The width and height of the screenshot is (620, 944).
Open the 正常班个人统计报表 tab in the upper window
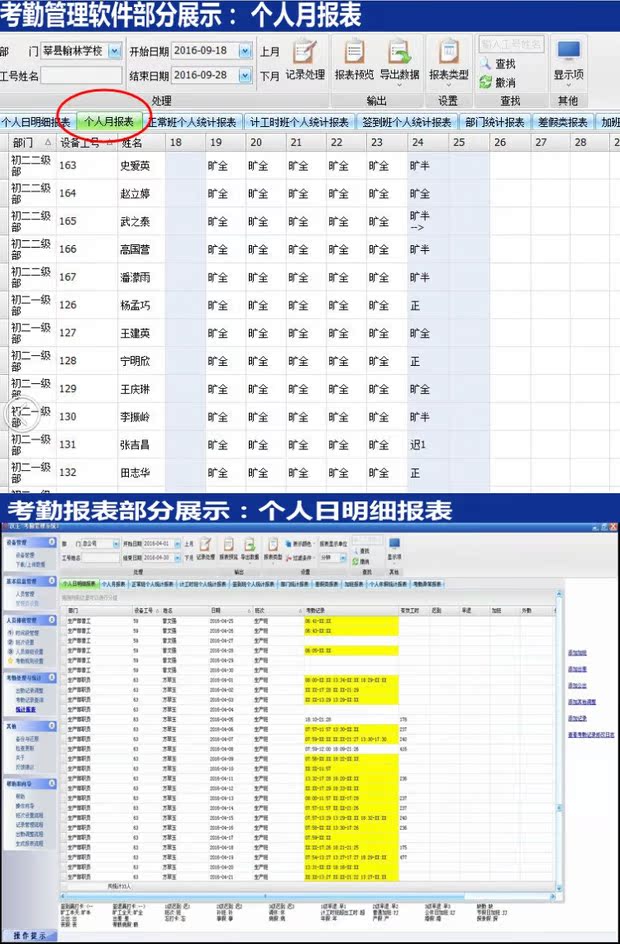click(x=193, y=122)
